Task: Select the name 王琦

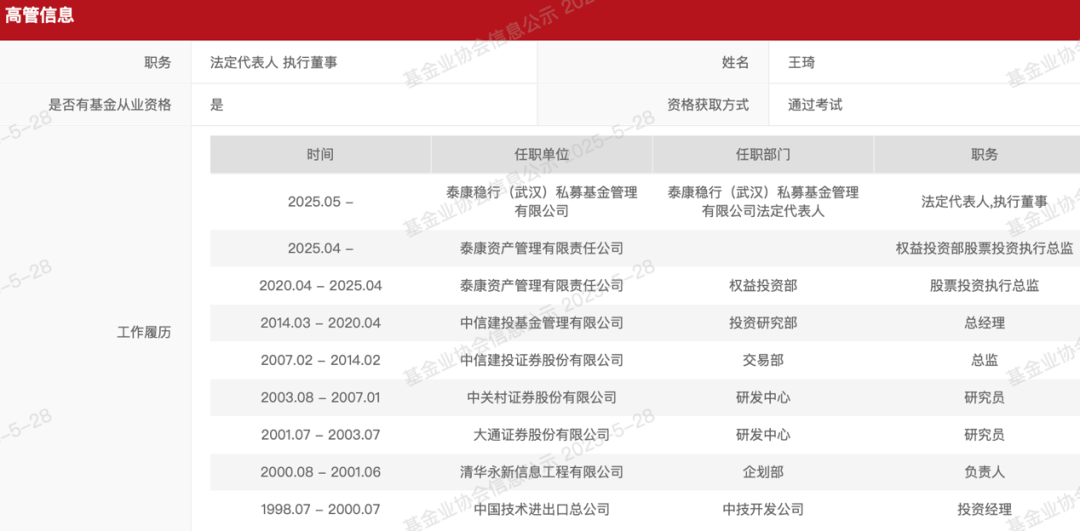Action: tap(802, 63)
